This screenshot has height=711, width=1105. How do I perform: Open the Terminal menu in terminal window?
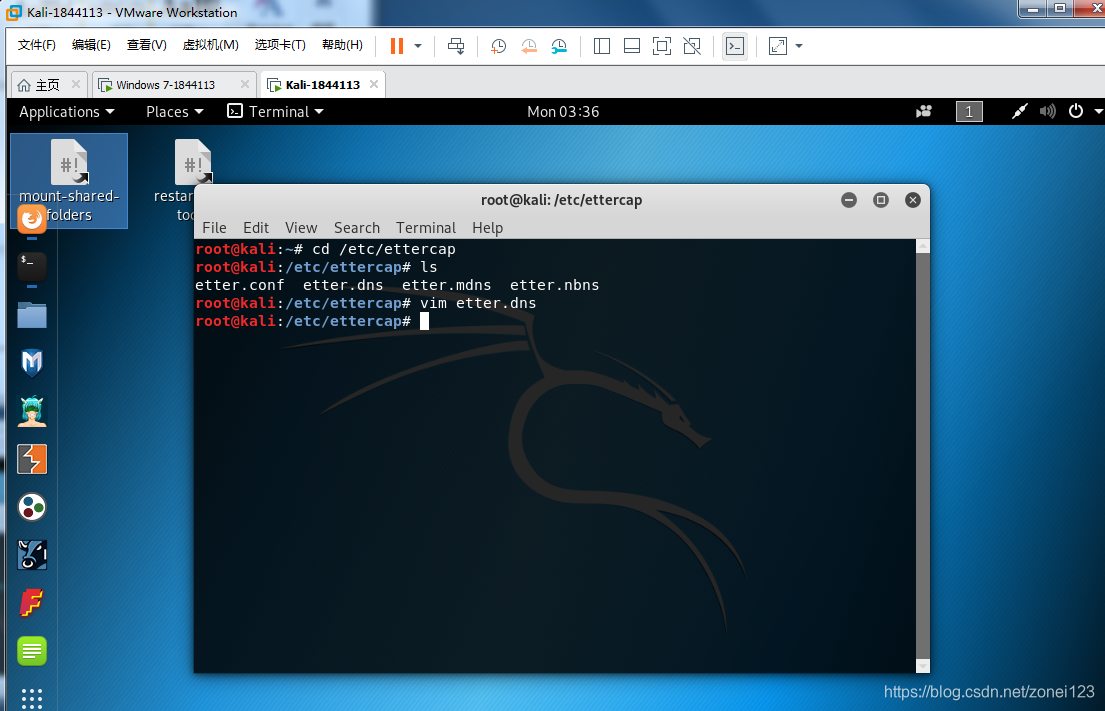(426, 228)
